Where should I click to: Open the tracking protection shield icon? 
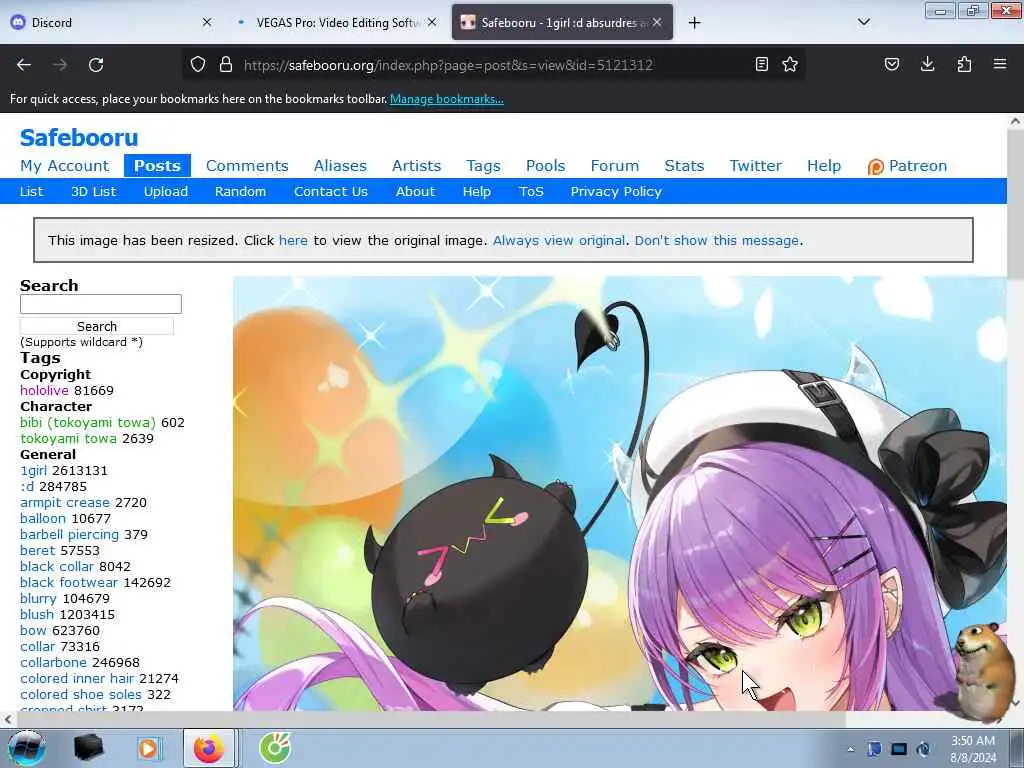coord(198,64)
